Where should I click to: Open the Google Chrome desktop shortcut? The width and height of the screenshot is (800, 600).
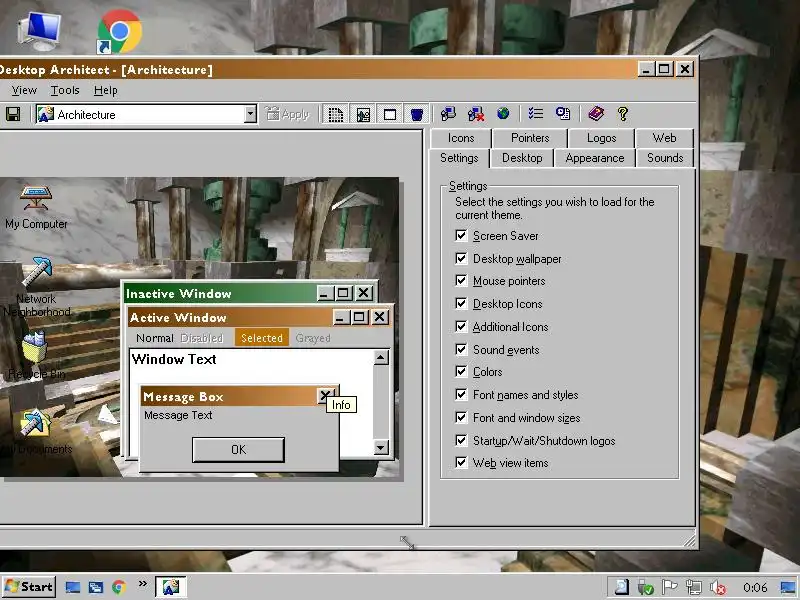[119, 32]
